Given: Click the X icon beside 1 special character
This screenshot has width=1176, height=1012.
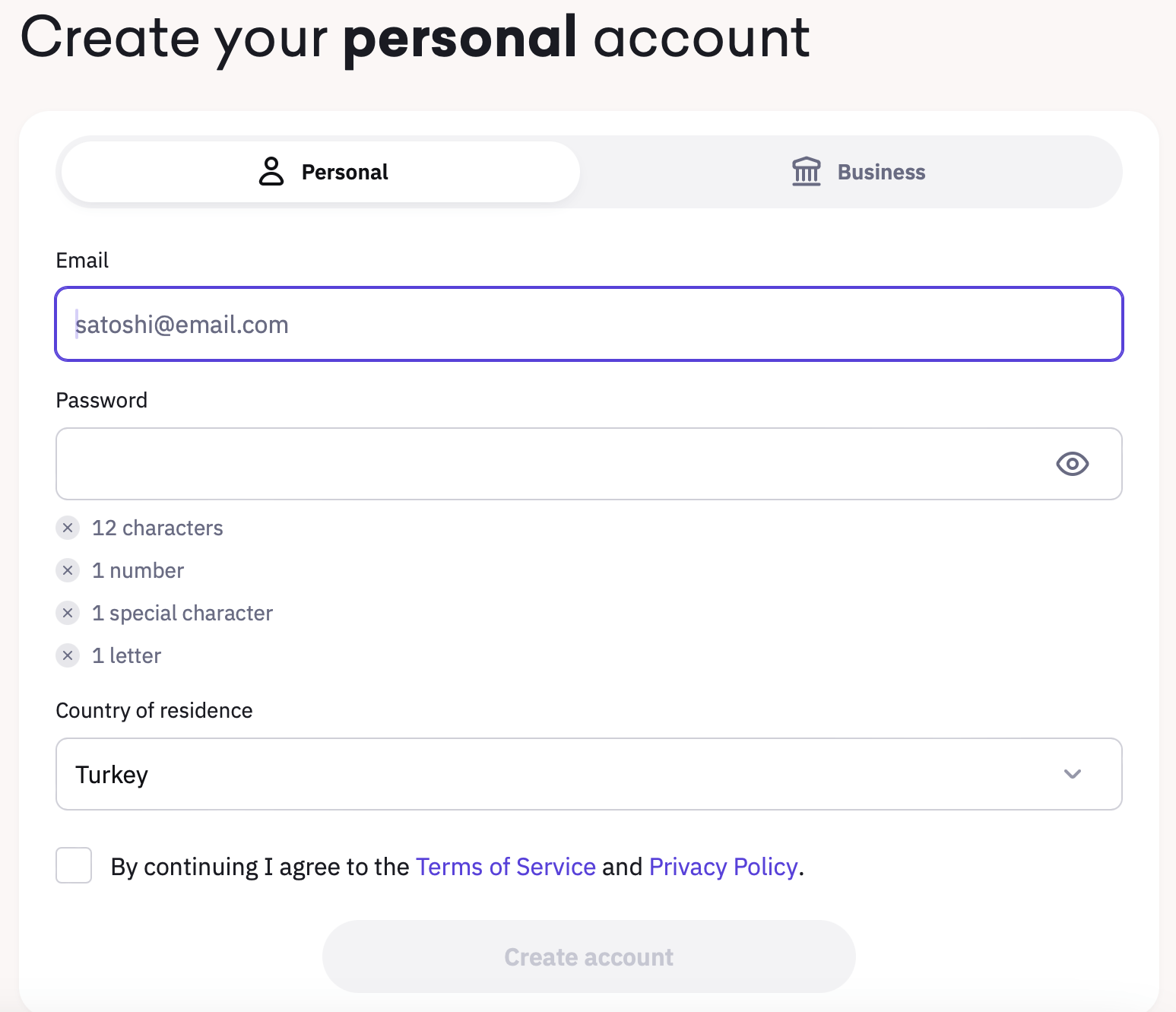Looking at the screenshot, I should click(68, 613).
